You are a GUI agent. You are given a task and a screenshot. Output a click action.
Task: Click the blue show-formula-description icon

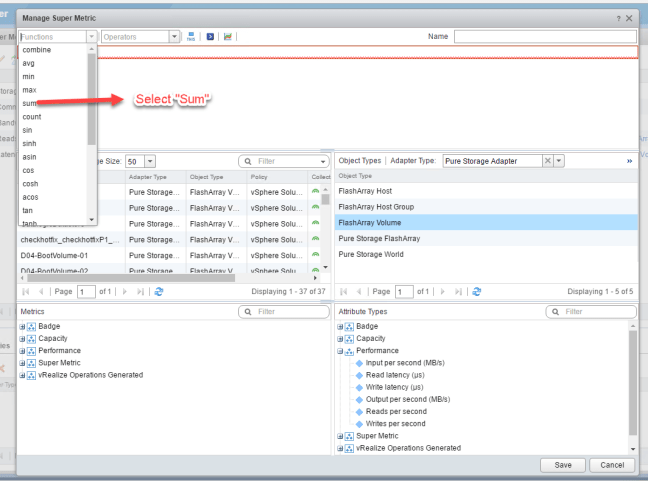click(208, 36)
